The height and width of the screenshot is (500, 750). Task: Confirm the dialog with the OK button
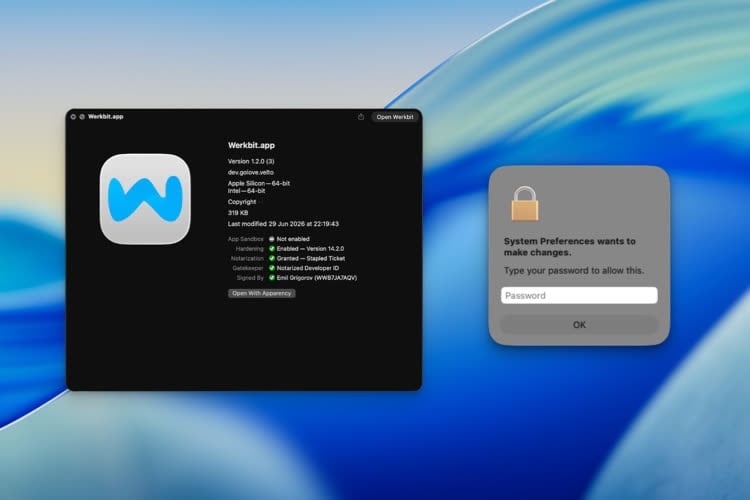click(x=579, y=325)
